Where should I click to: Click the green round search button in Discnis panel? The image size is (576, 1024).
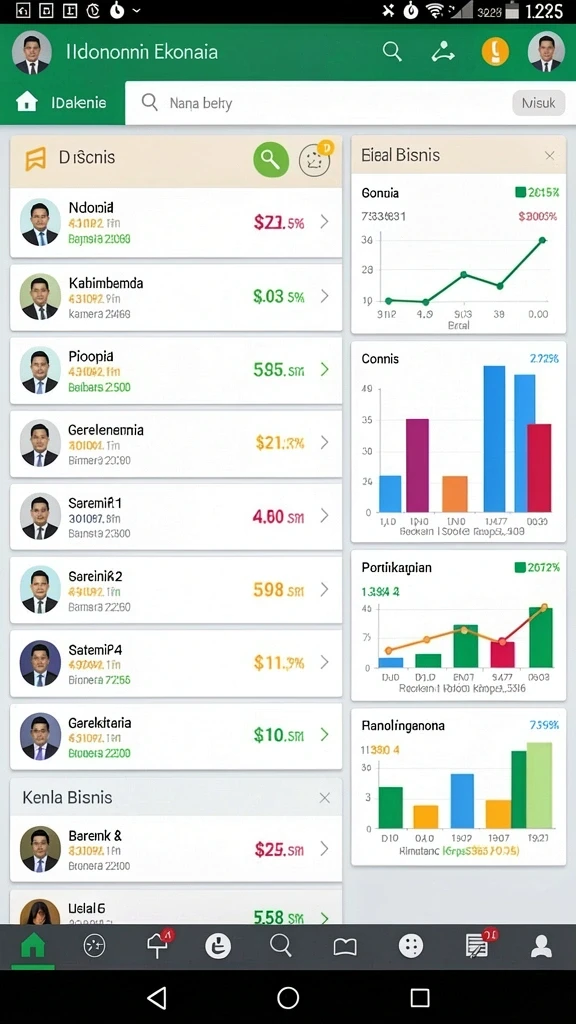click(271, 159)
